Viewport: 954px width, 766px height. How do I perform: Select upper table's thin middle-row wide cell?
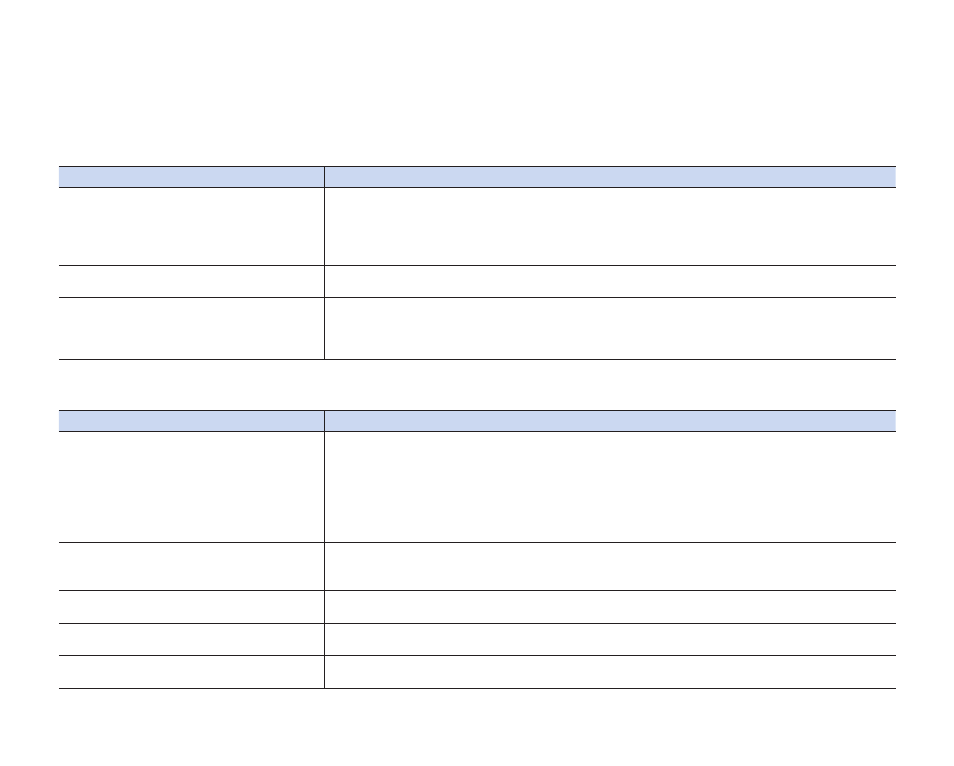coord(610,282)
